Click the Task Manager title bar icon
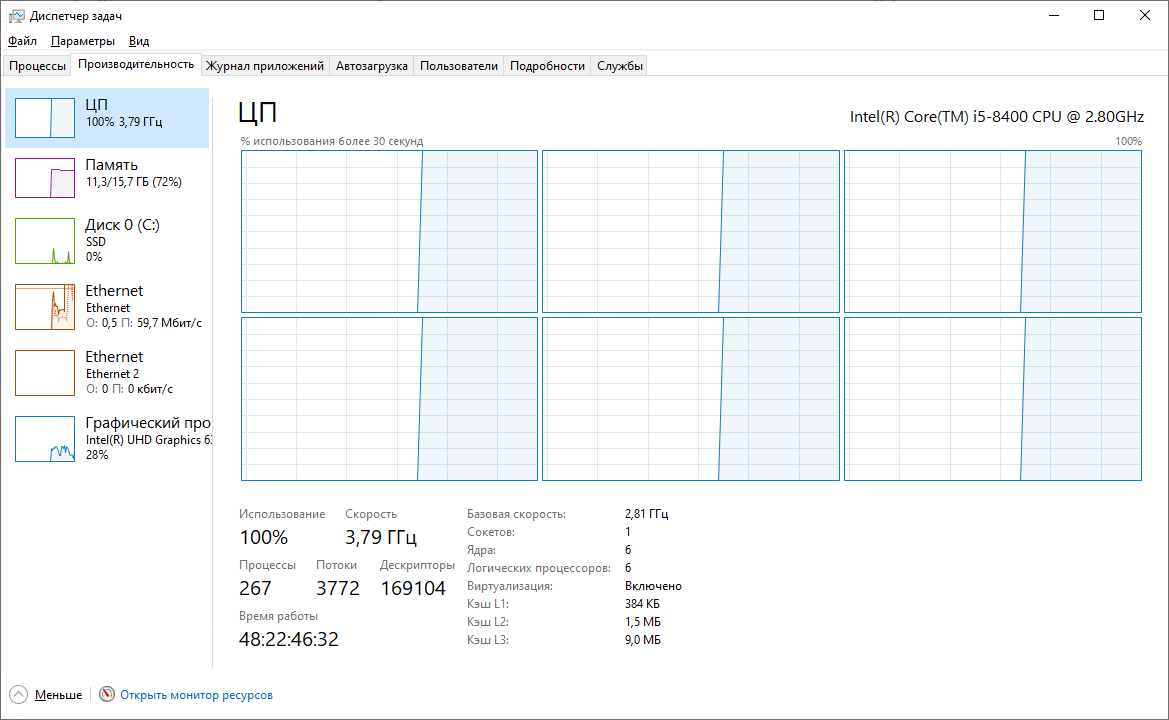The width and height of the screenshot is (1169, 720). (17, 16)
